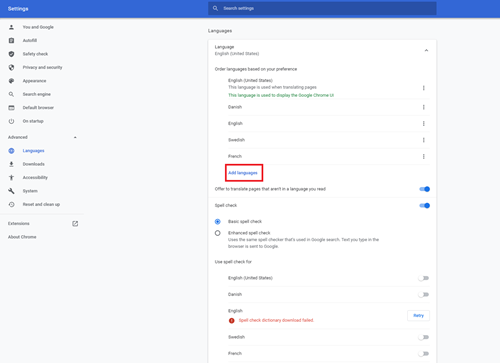Open About Chrome page
The width and height of the screenshot is (500, 363).
click(22, 237)
